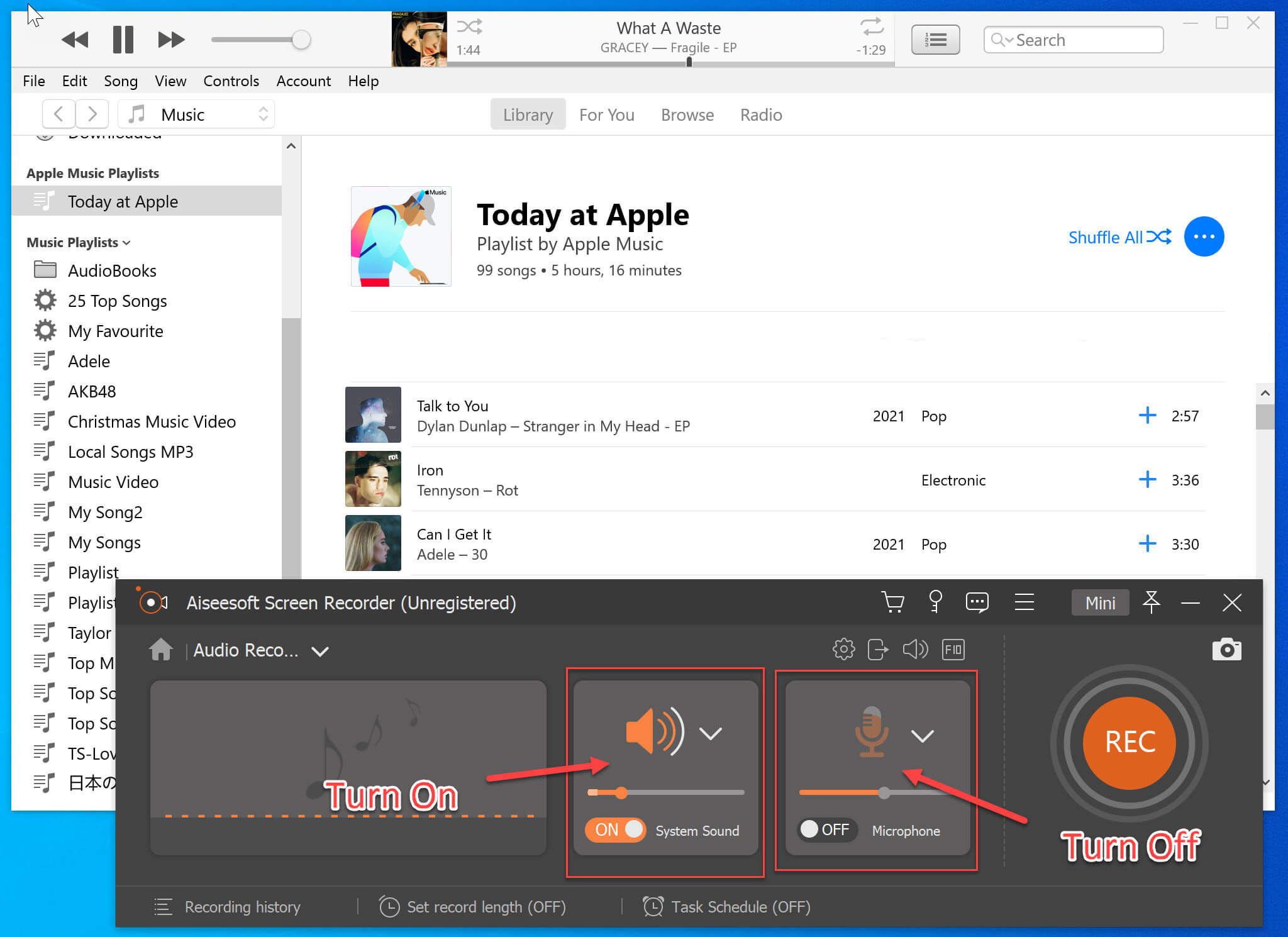Open the Aiseesoft hamburger menu
The width and height of the screenshot is (1288, 937).
tap(1024, 602)
